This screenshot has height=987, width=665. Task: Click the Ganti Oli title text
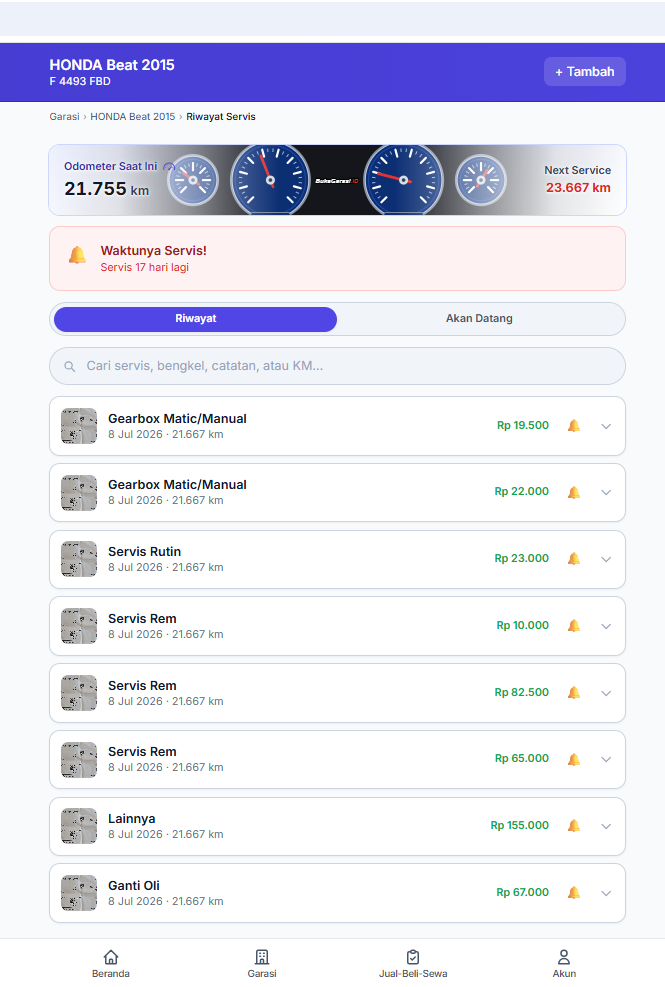pyautogui.click(x=134, y=886)
